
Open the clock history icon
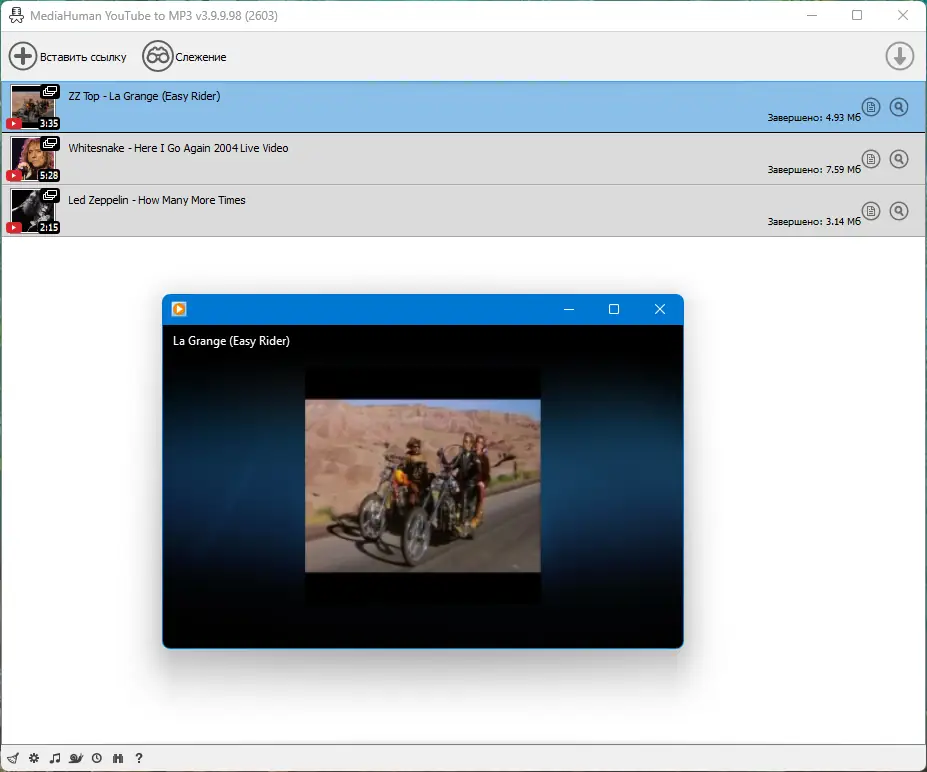pyautogui.click(x=97, y=758)
